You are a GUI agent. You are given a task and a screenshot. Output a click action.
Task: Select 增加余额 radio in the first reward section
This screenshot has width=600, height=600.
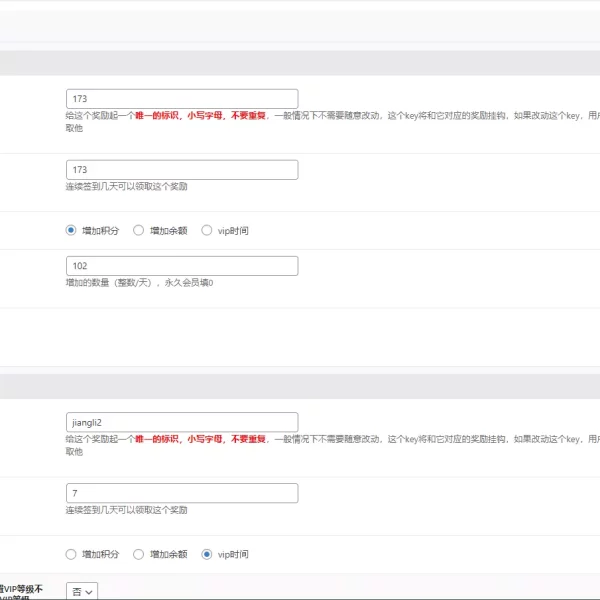138,230
